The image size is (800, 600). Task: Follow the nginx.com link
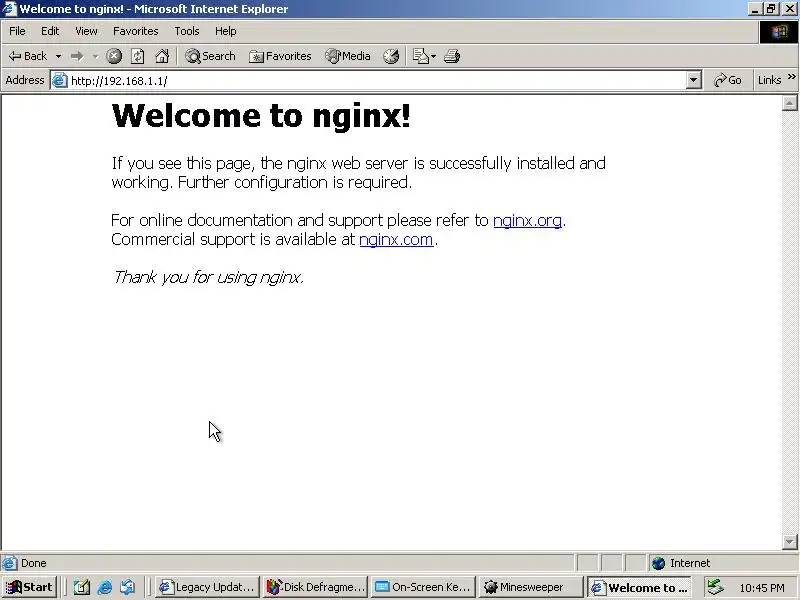[x=396, y=239]
